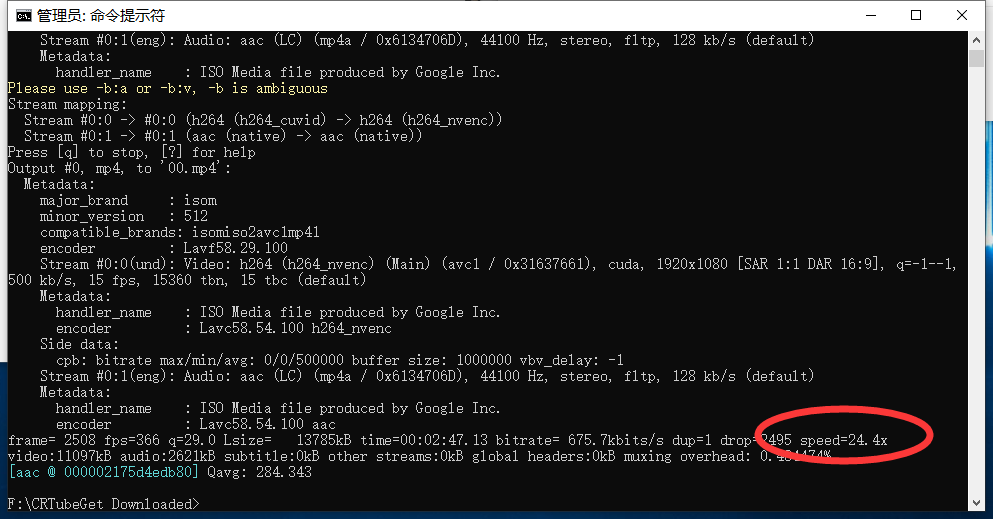
Task: Close the Command Prompt window
Action: [961, 16]
